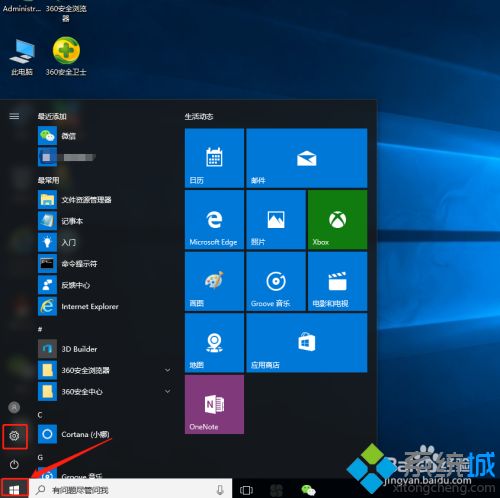Open the user account avatar
Image resolution: width=500 pixels, height=498 pixels.
[x=14, y=407]
